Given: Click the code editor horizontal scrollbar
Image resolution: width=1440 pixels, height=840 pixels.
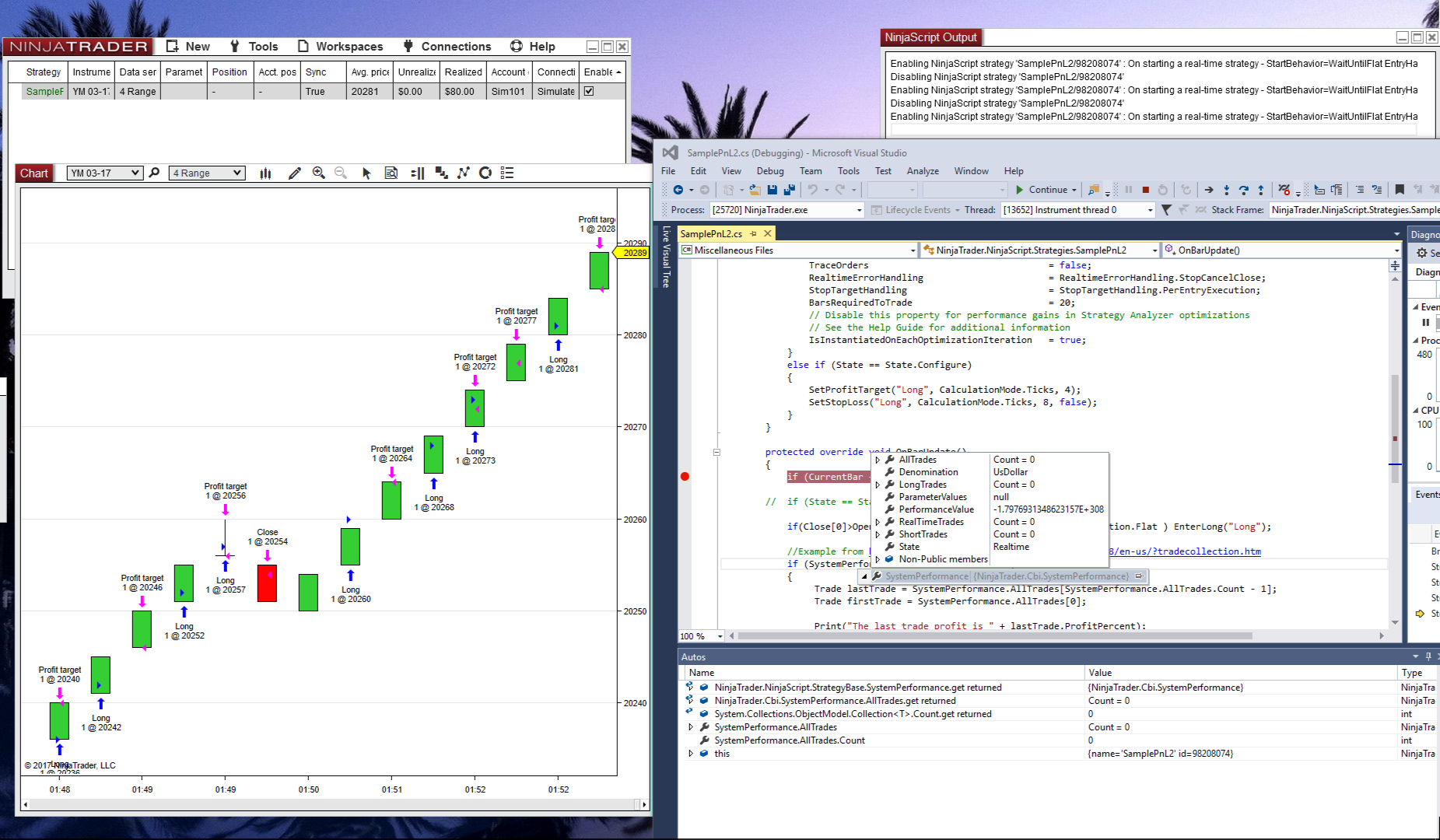Looking at the screenshot, I should [x=994, y=635].
